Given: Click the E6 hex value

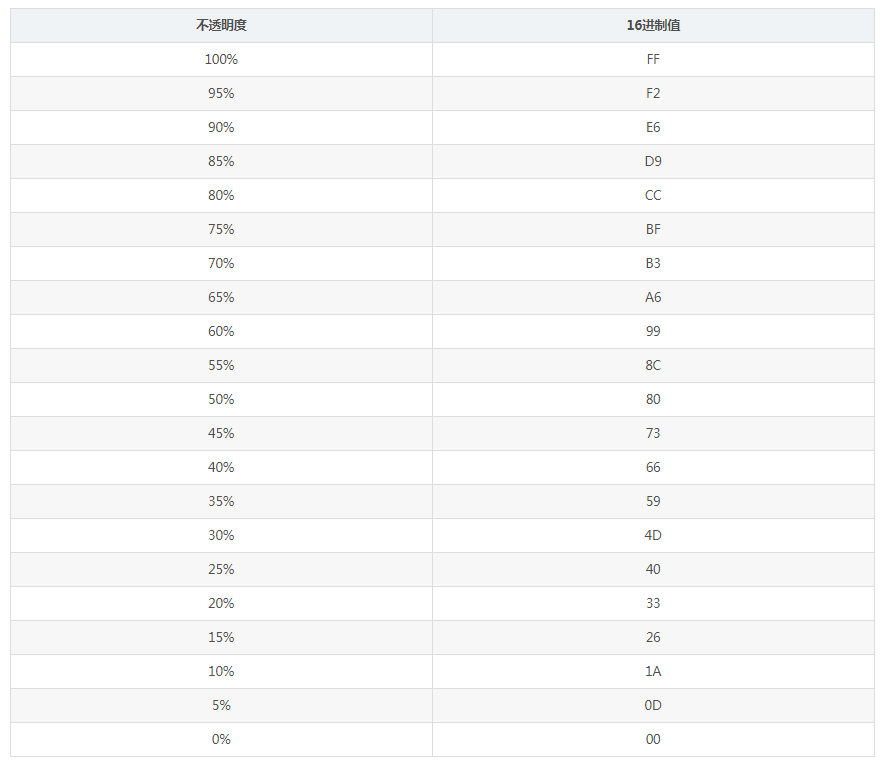Looking at the screenshot, I should [653, 128].
